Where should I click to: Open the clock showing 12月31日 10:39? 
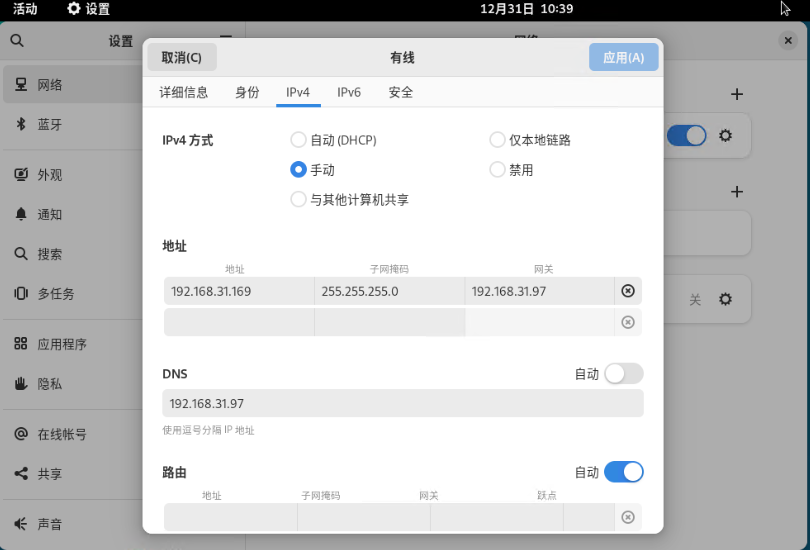coord(526,9)
